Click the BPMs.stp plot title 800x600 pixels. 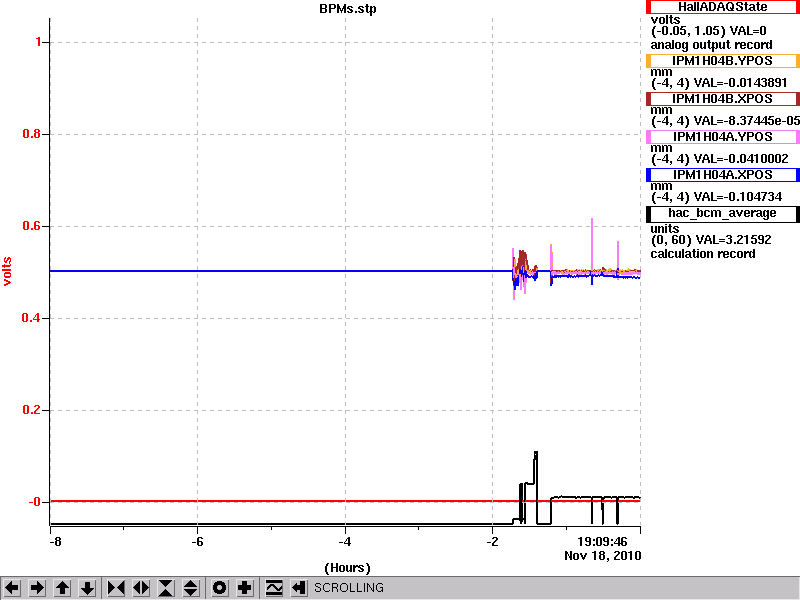(347, 9)
